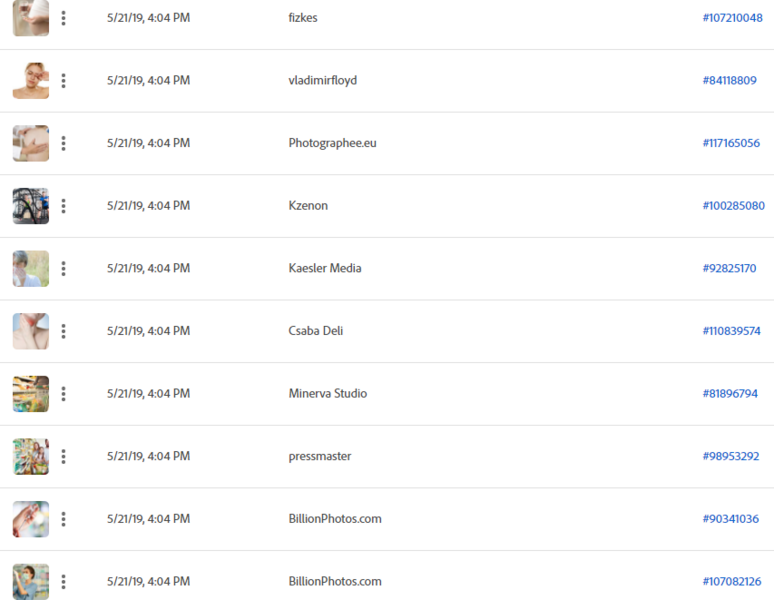
Task: Open the options menu for the pressmaster row
Action: 63,456
